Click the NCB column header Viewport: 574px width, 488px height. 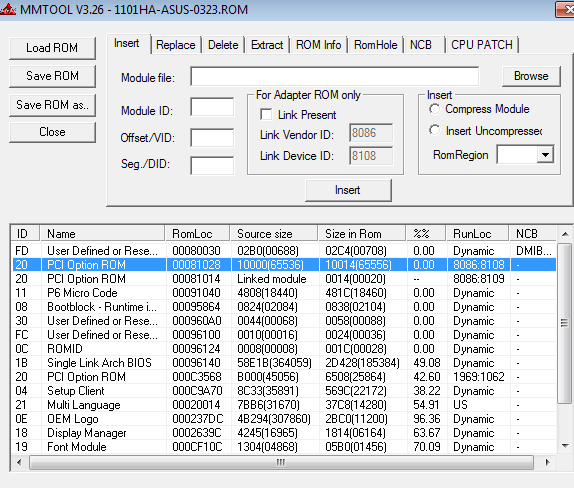click(x=533, y=234)
